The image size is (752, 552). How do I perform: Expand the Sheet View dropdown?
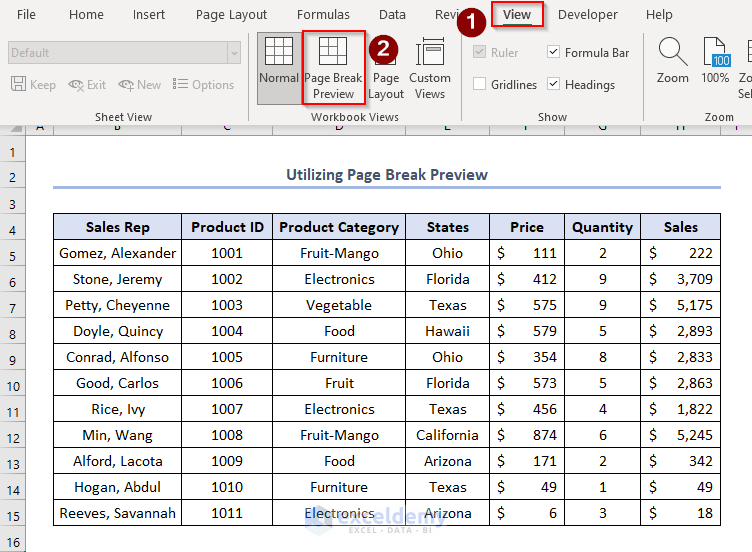point(234,53)
